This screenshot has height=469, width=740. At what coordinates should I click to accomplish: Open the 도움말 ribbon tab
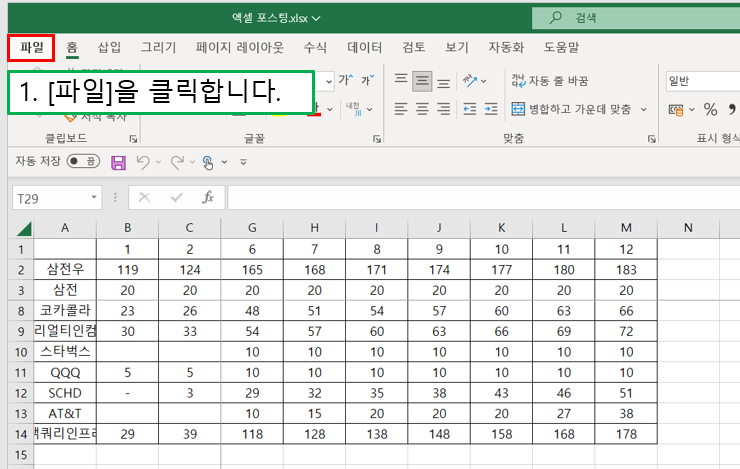point(562,48)
